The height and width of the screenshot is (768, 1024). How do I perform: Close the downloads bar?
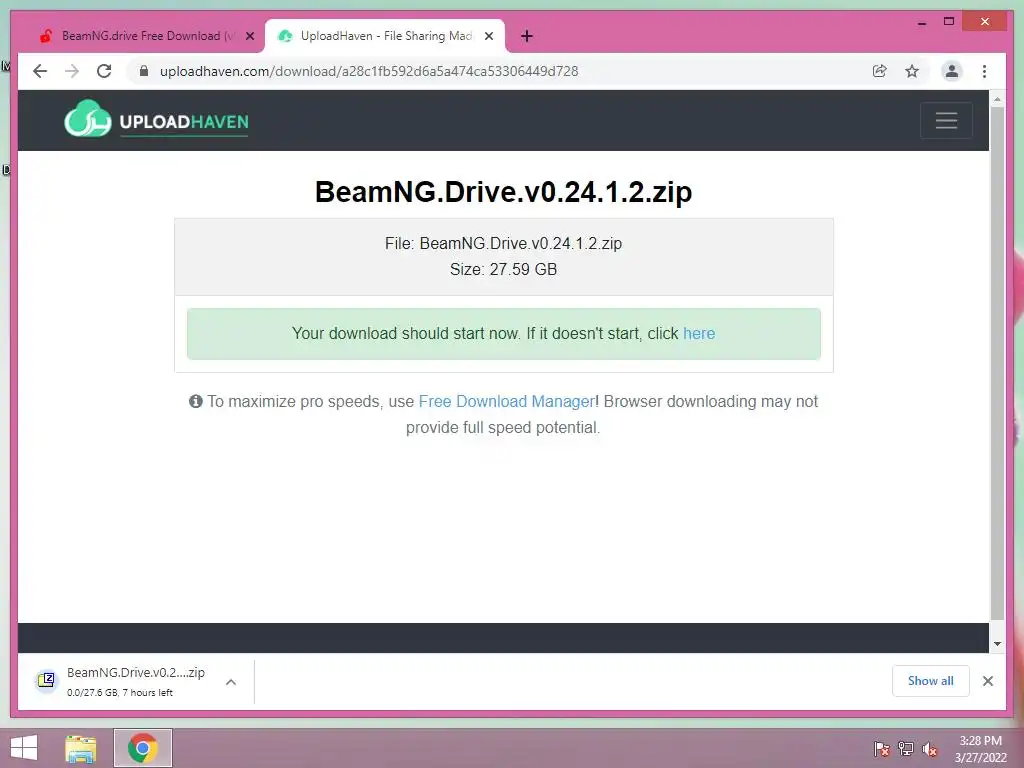[988, 681]
